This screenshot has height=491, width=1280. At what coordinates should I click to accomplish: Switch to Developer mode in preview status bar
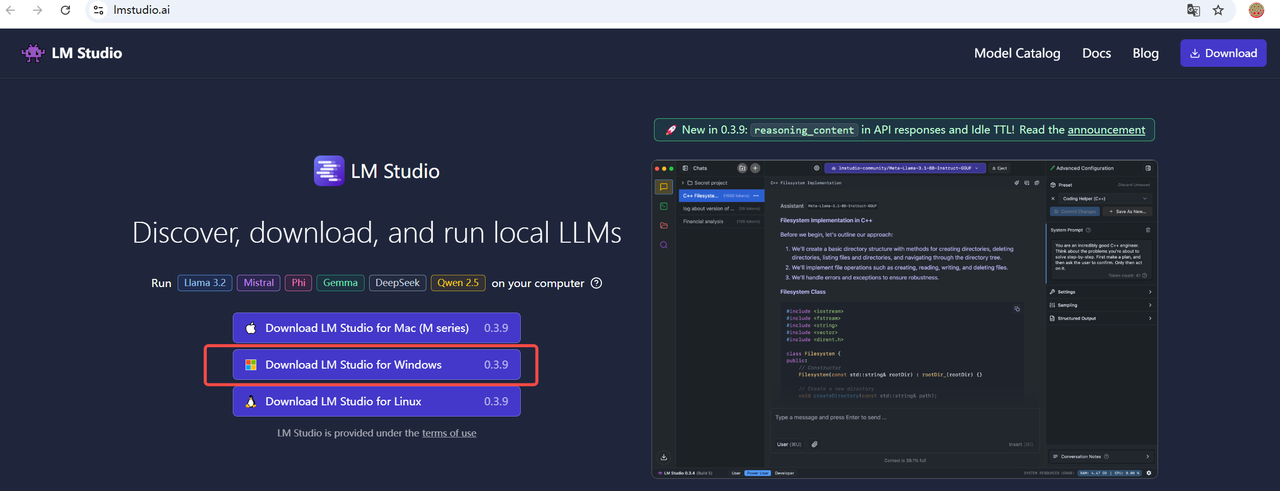[784, 473]
